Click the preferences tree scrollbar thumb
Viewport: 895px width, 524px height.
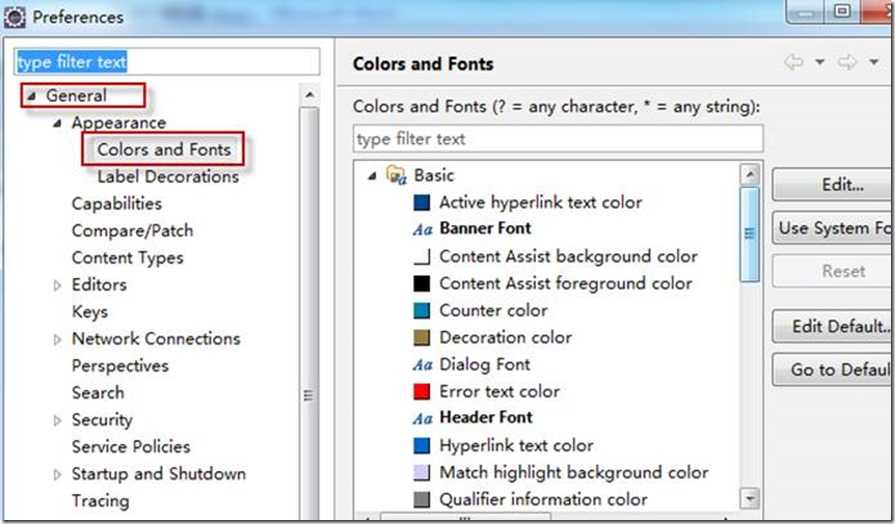pos(309,314)
